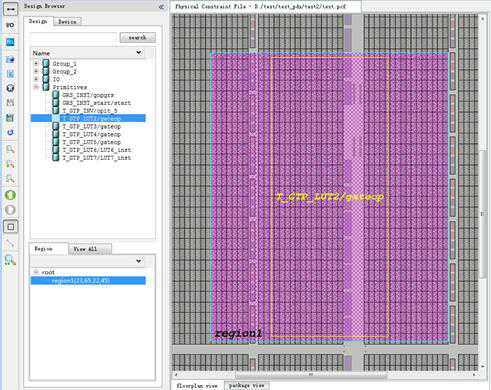Expand the Group_1 tree node

coord(36,63)
